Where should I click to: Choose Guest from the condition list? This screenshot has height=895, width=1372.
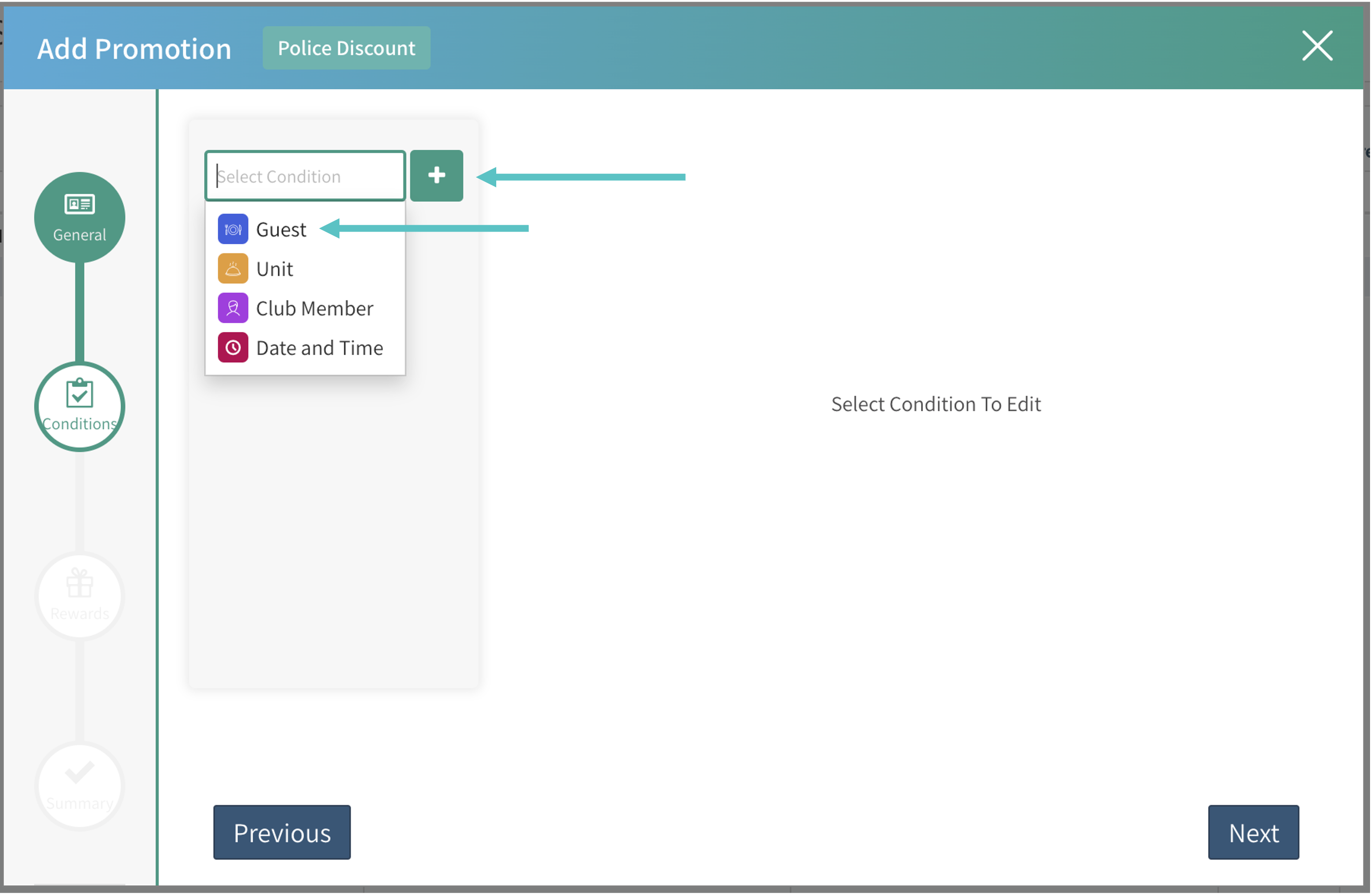coord(281,229)
